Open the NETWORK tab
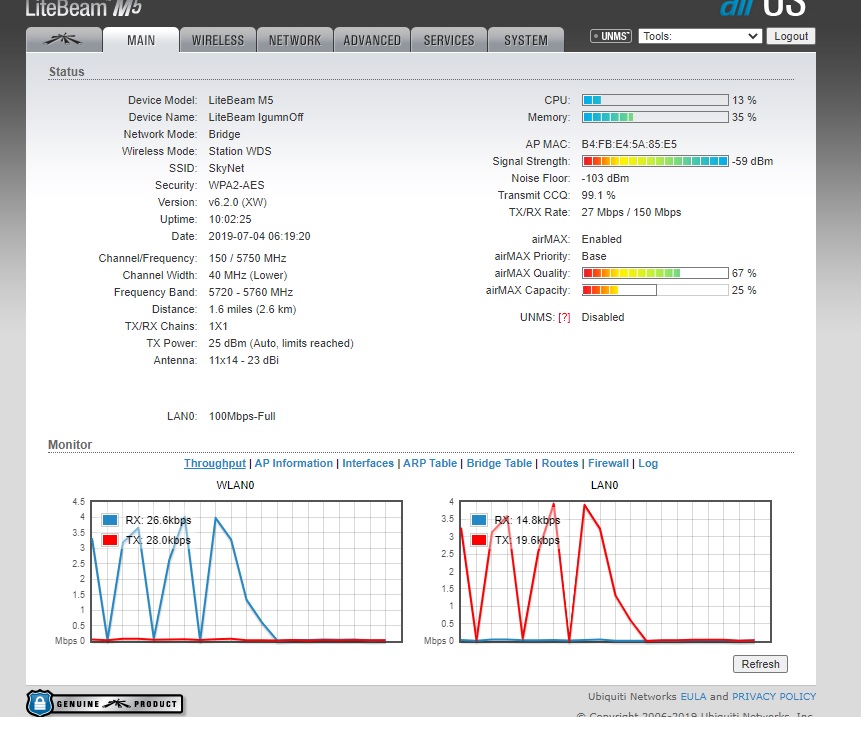This screenshot has width=861, height=730. click(x=295, y=40)
